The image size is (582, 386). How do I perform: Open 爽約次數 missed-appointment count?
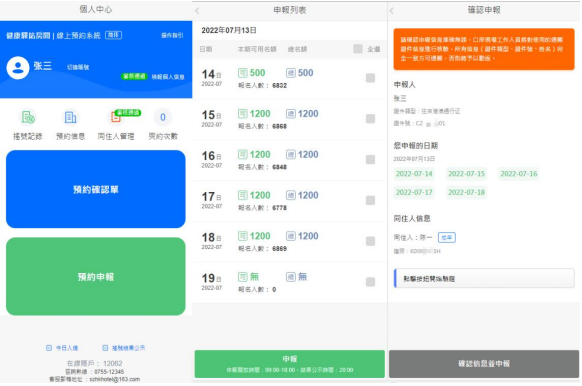pos(163,117)
